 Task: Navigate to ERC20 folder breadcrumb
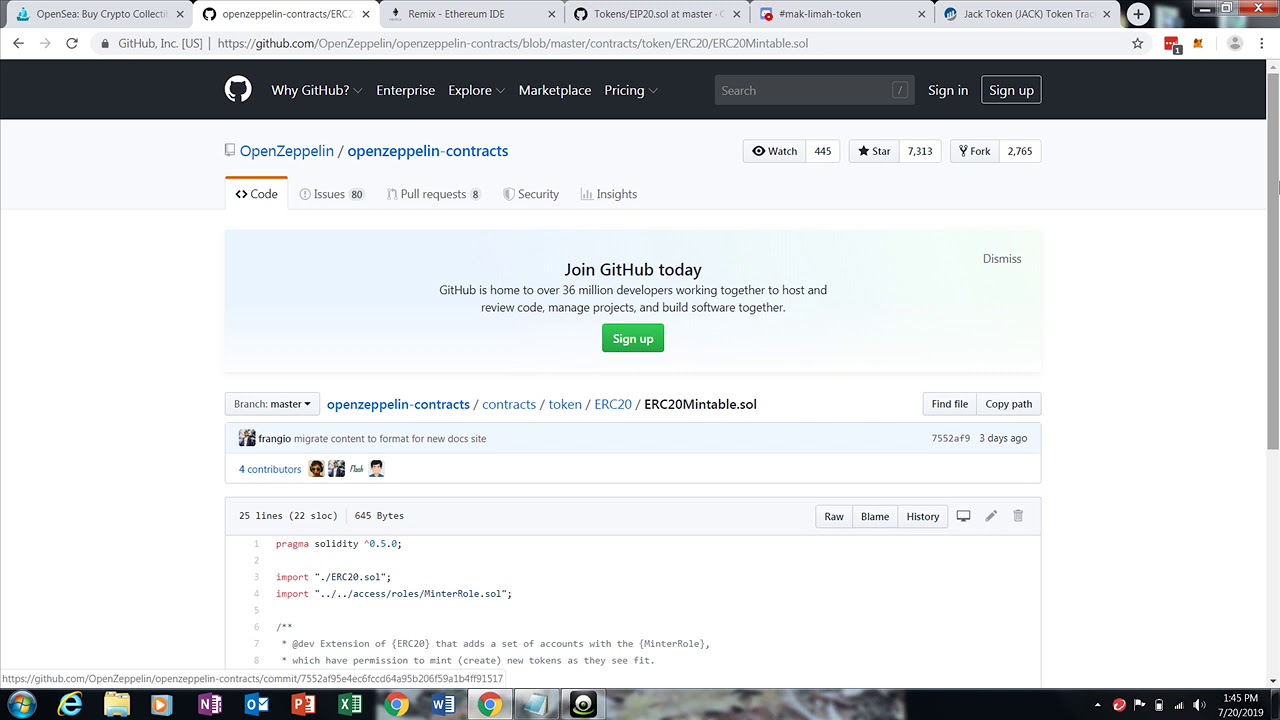(613, 404)
